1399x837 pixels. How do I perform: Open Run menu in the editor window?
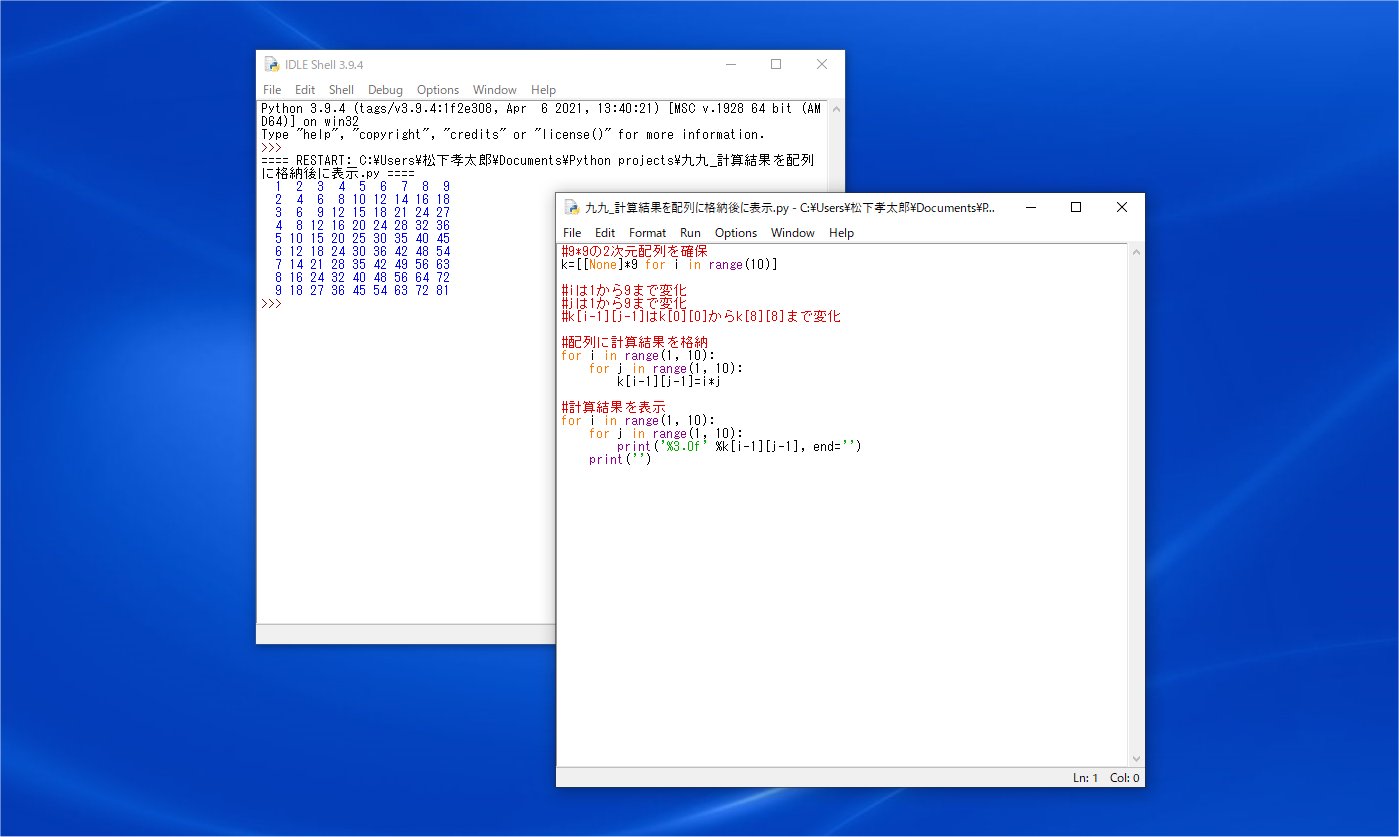(x=690, y=233)
